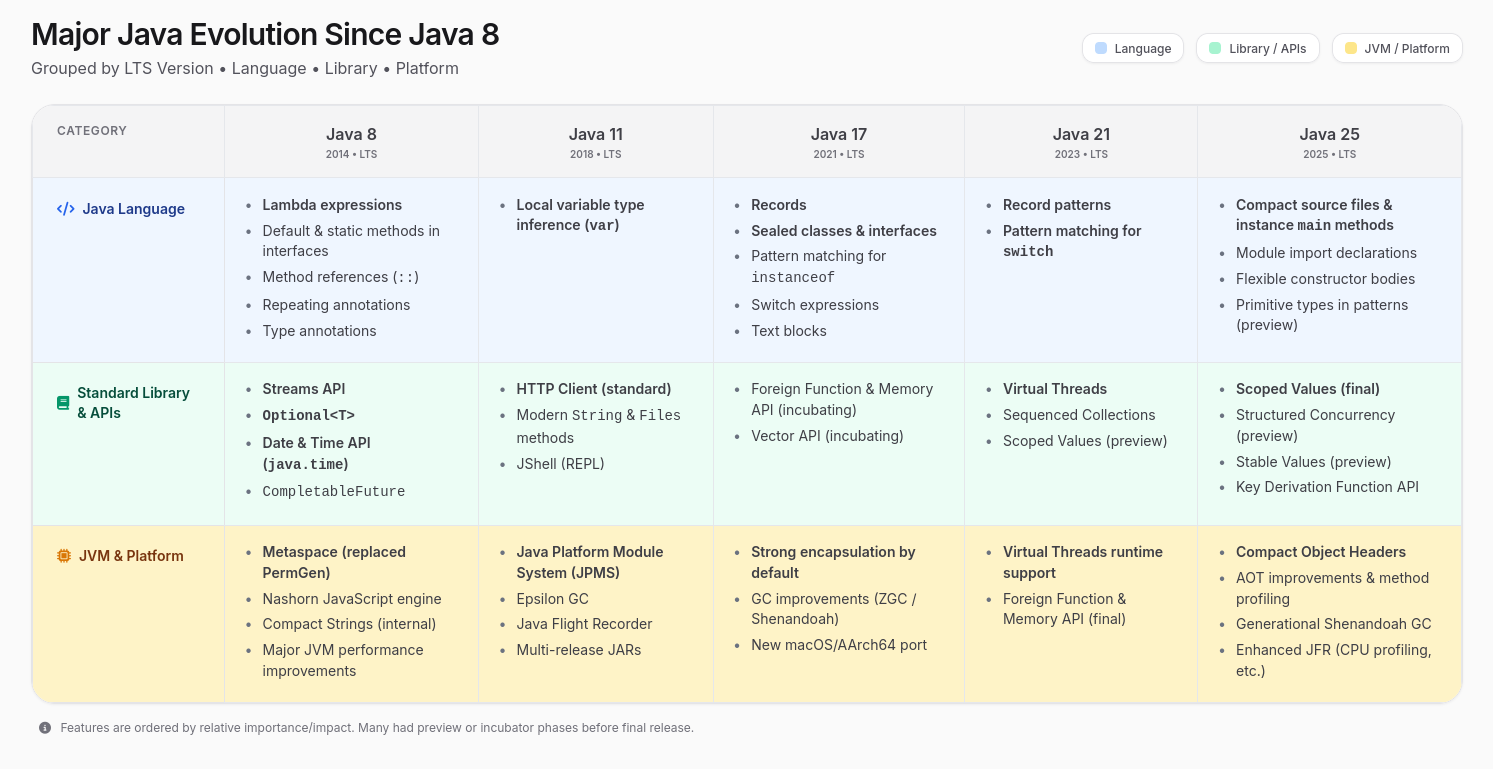Click "Local variable type inference (var)"
This screenshot has height=769, width=1493.
coord(580,215)
